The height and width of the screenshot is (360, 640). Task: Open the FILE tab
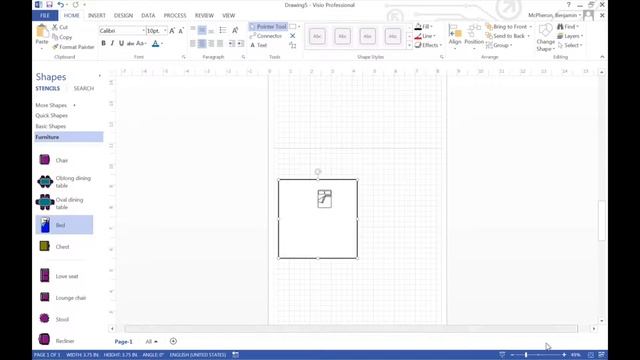coord(45,16)
